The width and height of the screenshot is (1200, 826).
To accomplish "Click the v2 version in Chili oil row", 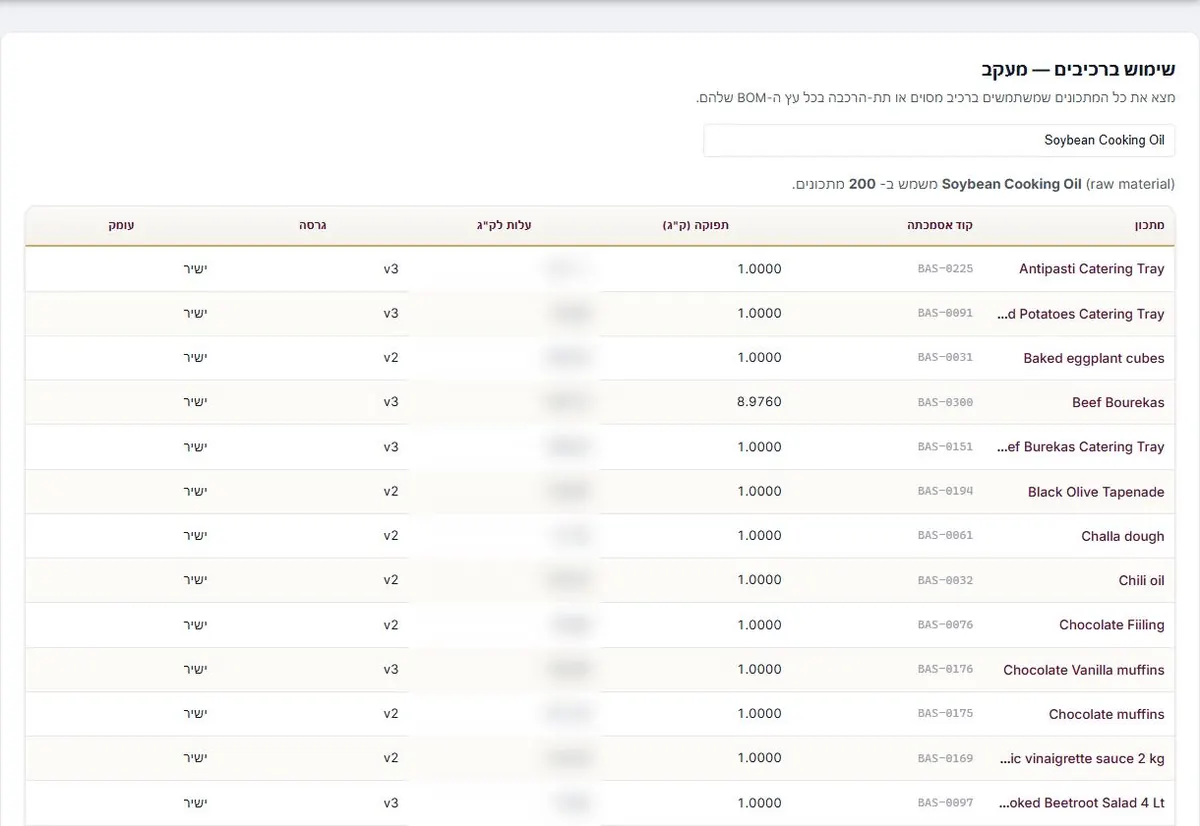I will [391, 580].
